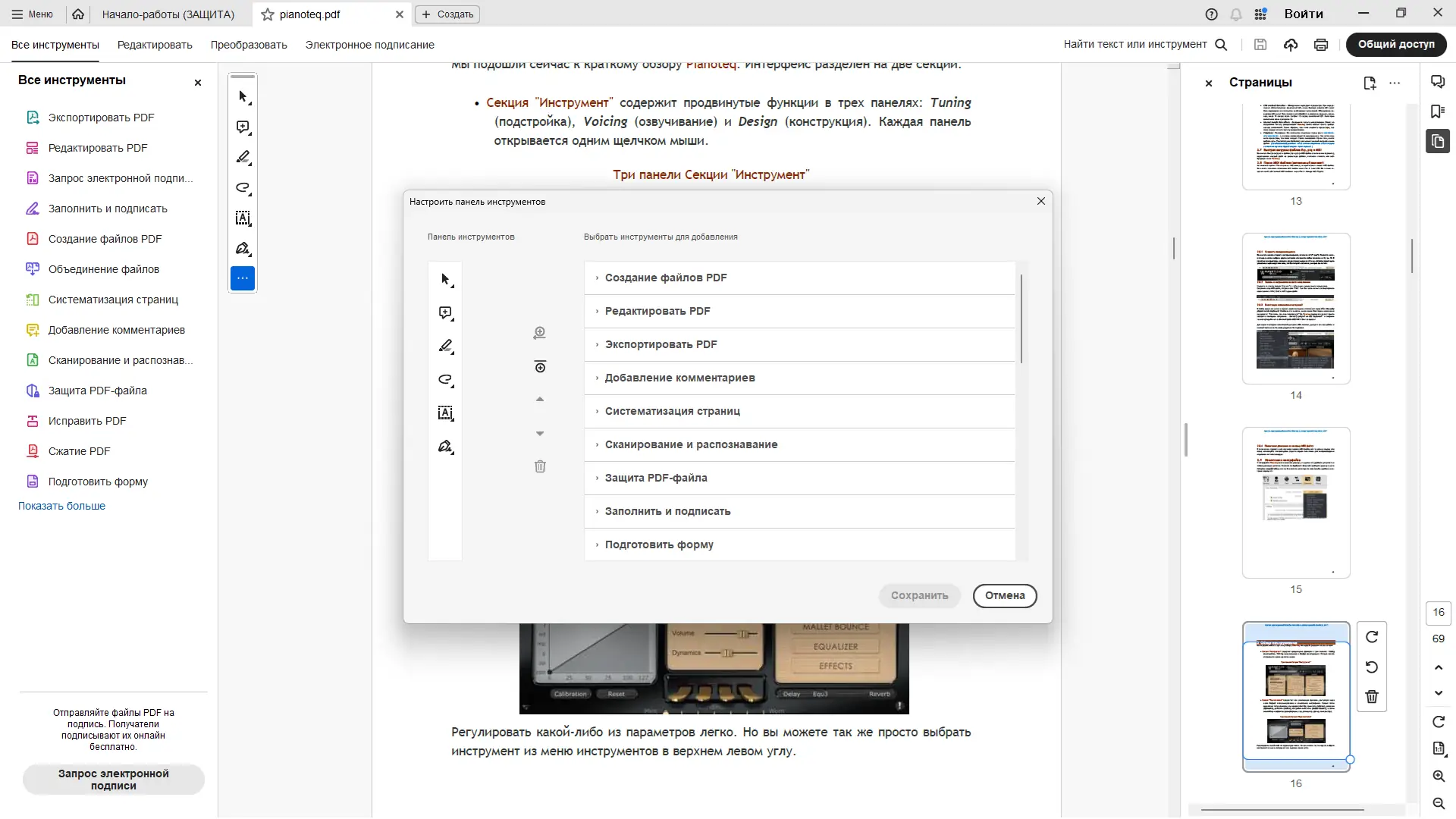Open the 'Преобразовать' menu tab
This screenshot has width=1456, height=819.
click(249, 45)
